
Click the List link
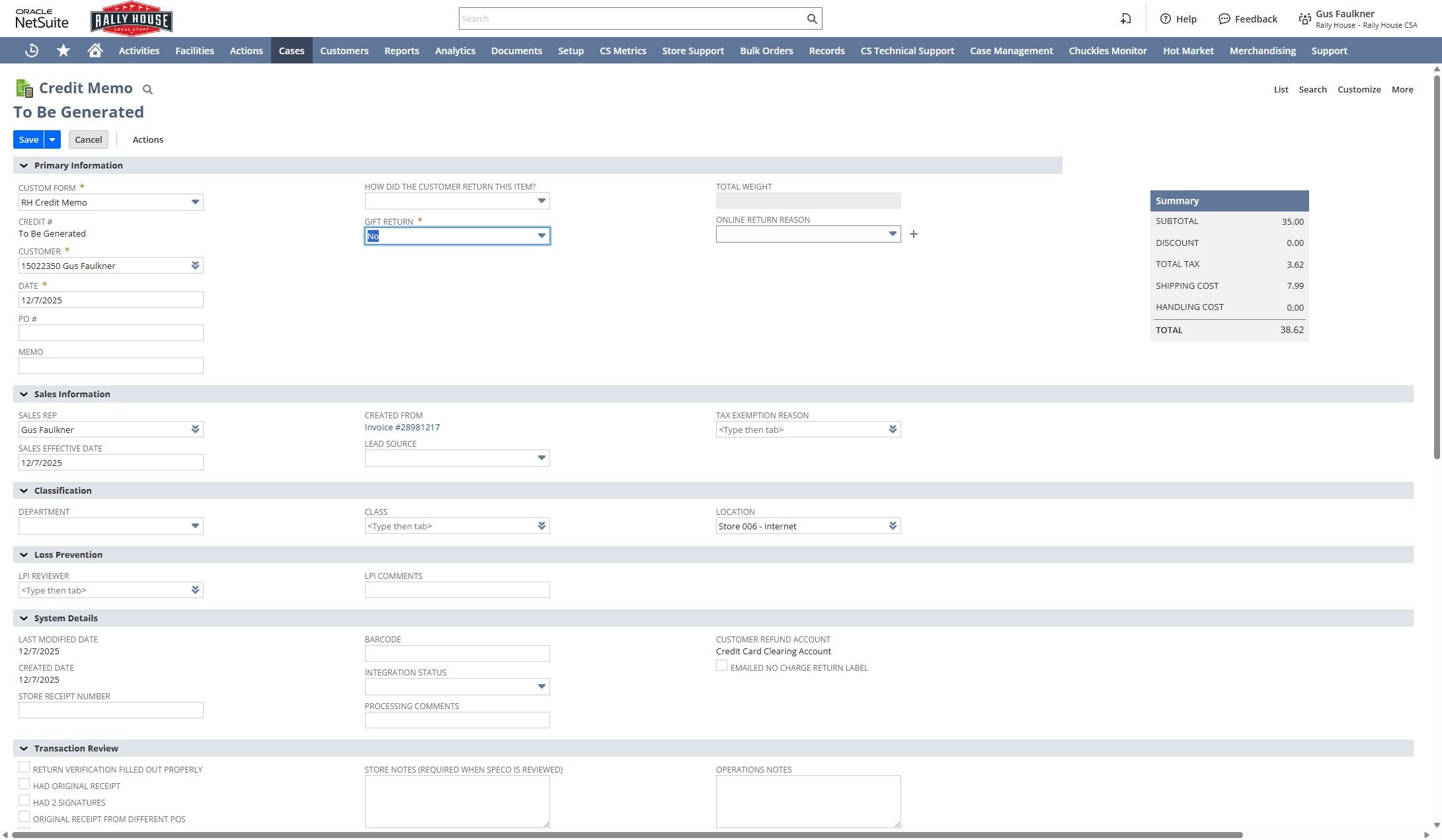[x=1281, y=89]
